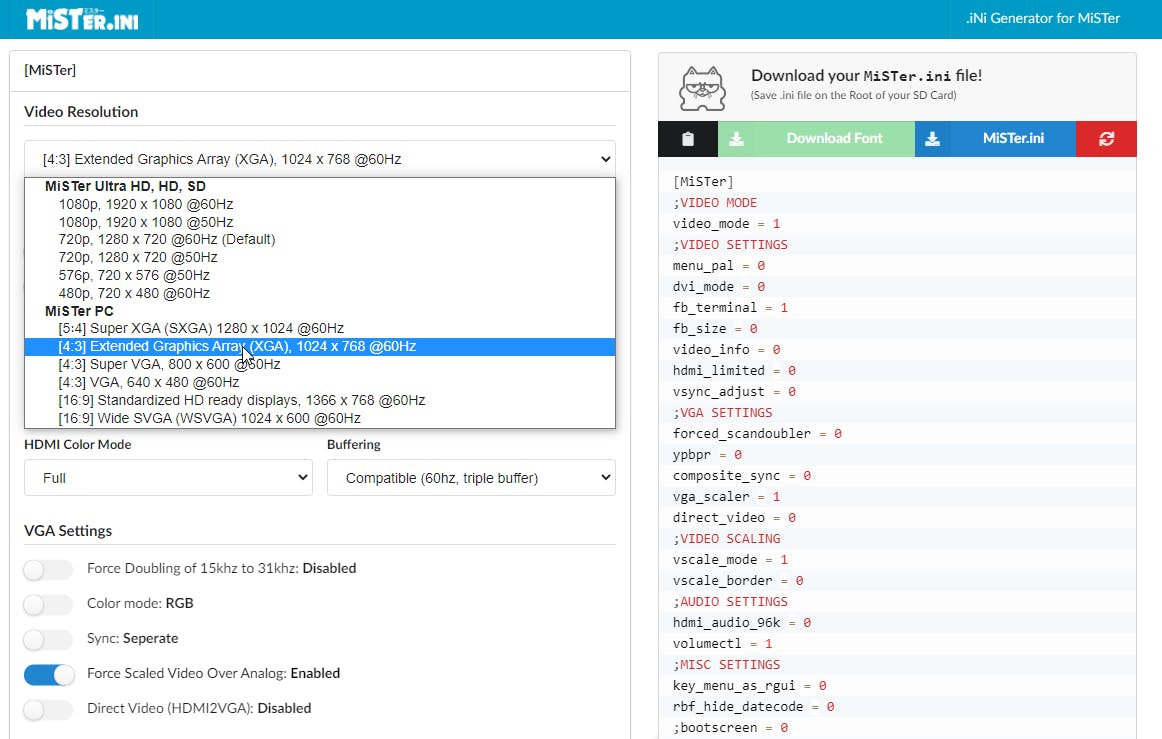Image resolution: width=1162 pixels, height=739 pixels.
Task: Click the MiSTer.INI logo
Action: point(82,19)
